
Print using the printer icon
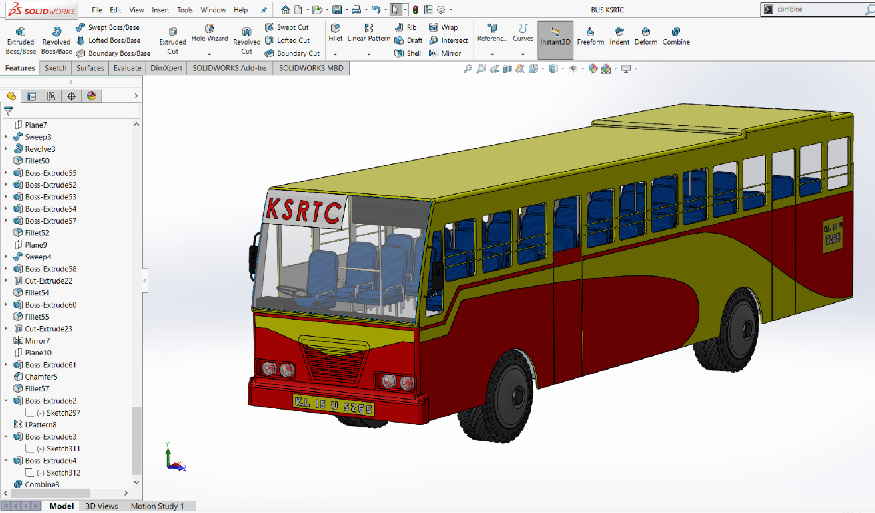(356, 9)
